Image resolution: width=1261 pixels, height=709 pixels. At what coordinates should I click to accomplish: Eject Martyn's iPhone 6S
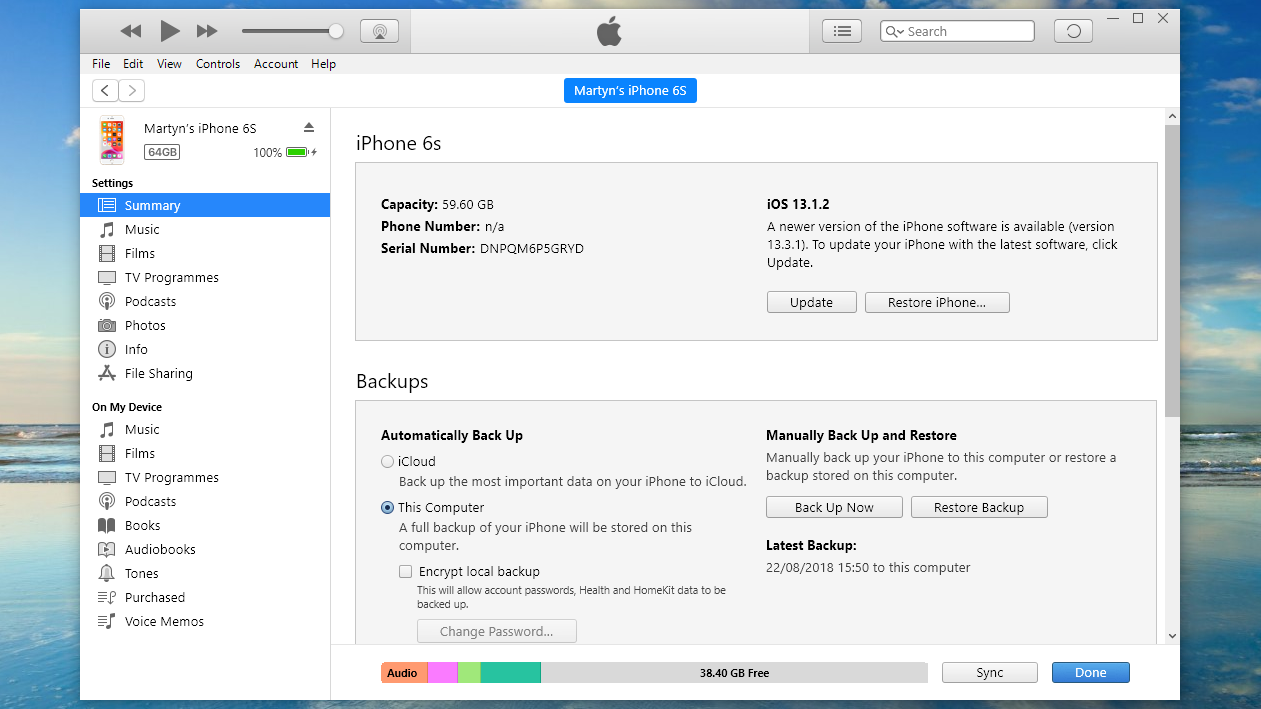tap(309, 127)
